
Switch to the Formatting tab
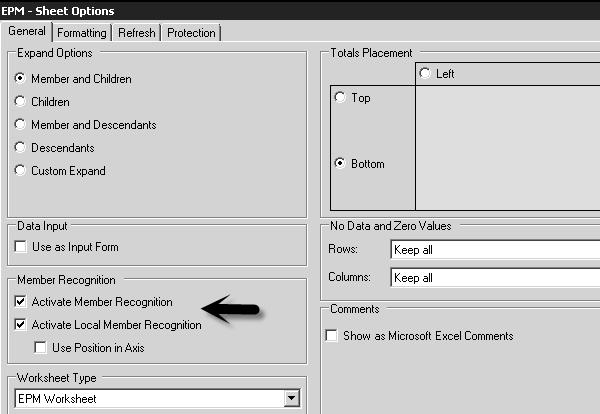click(x=82, y=33)
